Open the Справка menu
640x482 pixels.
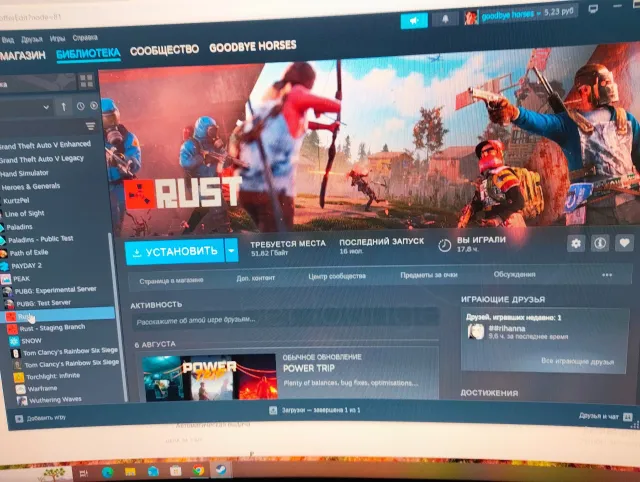click(85, 38)
